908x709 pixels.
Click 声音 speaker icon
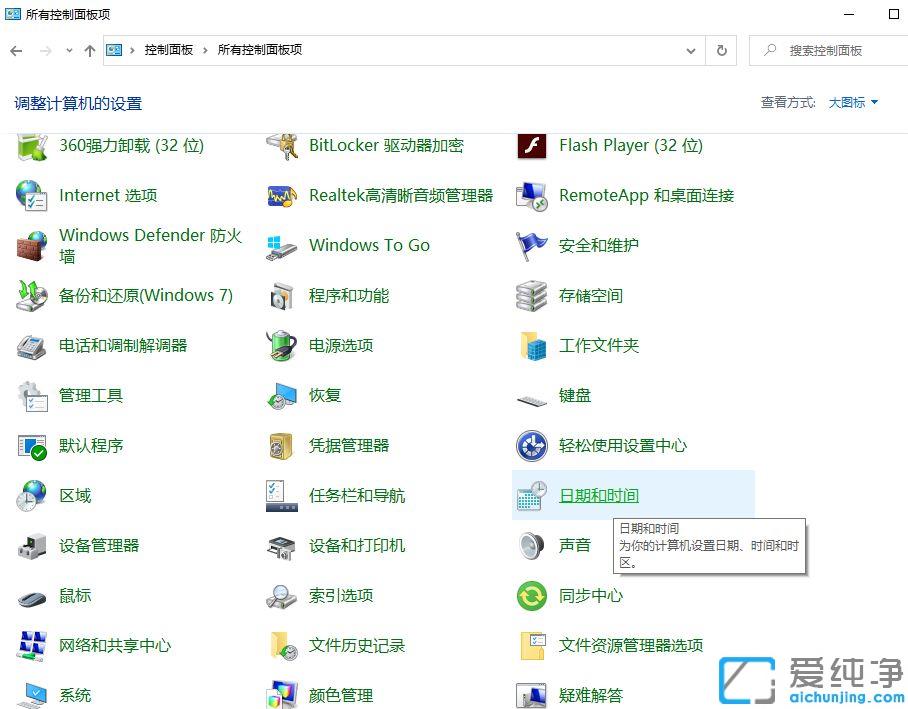click(x=532, y=546)
